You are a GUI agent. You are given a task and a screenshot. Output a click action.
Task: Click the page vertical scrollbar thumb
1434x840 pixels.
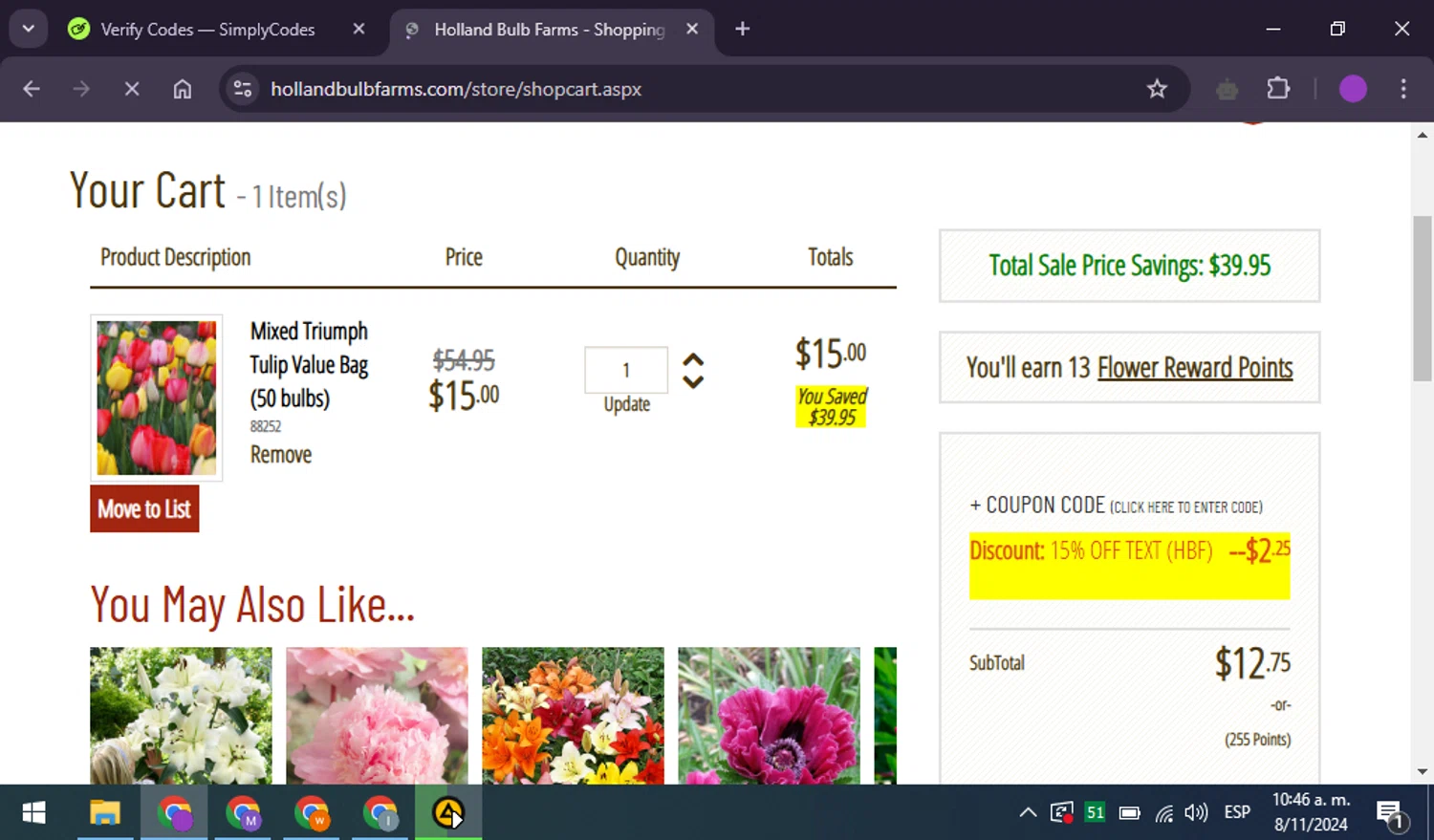point(1423,298)
